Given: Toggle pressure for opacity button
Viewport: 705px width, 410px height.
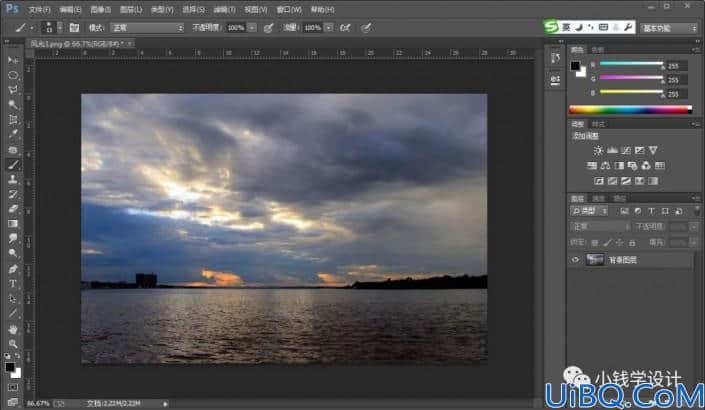Looking at the screenshot, I should click(x=268, y=28).
